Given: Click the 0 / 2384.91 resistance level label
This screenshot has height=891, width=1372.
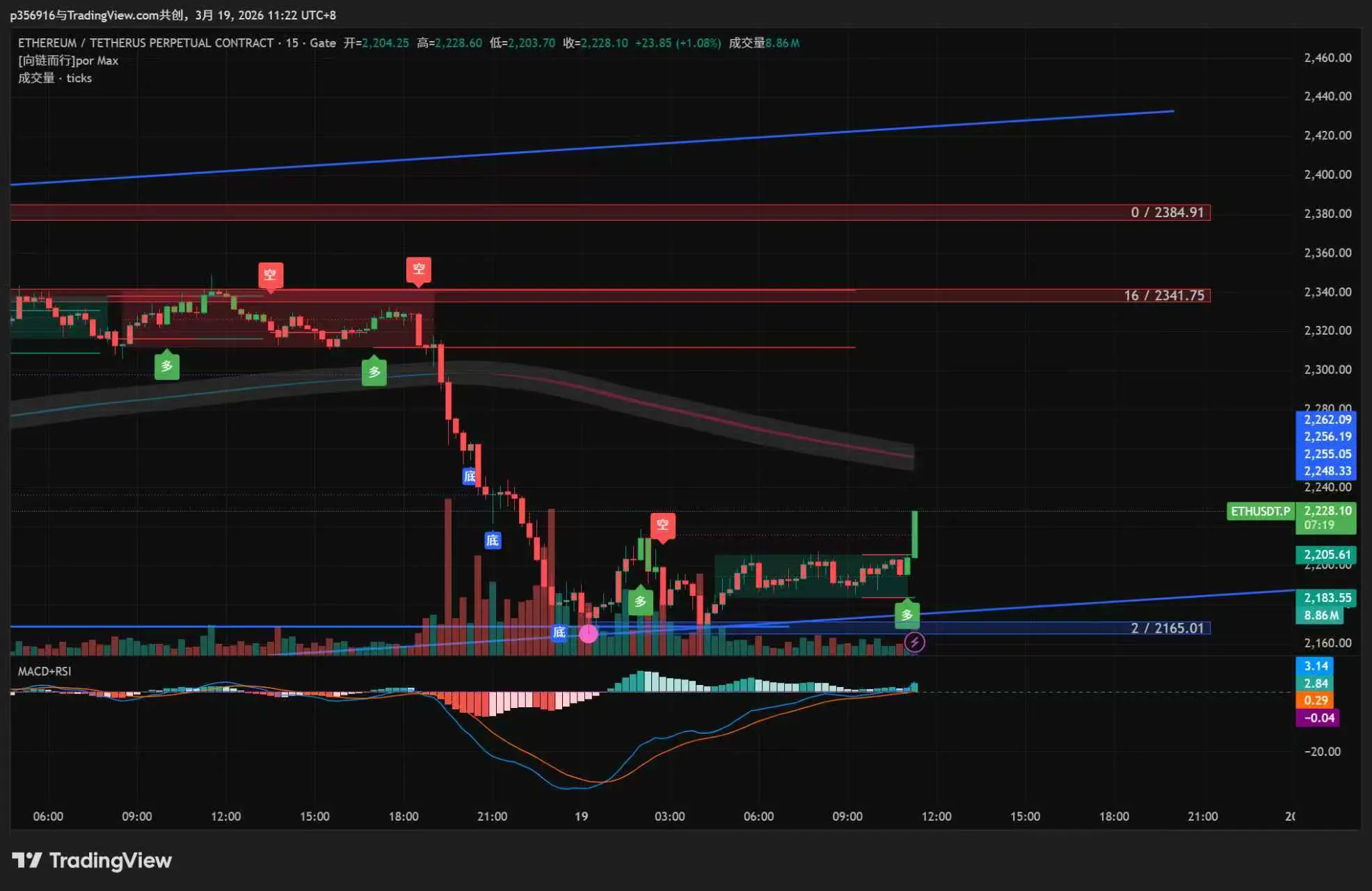Looking at the screenshot, I should pyautogui.click(x=1167, y=212).
